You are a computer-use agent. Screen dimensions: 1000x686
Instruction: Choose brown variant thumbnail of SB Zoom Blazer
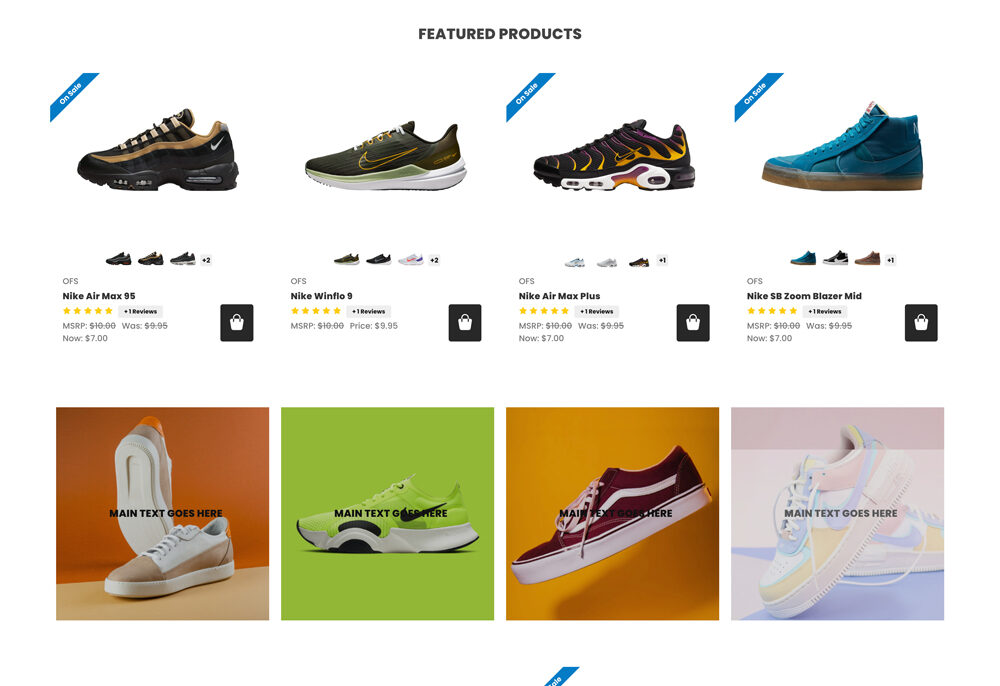(867, 258)
